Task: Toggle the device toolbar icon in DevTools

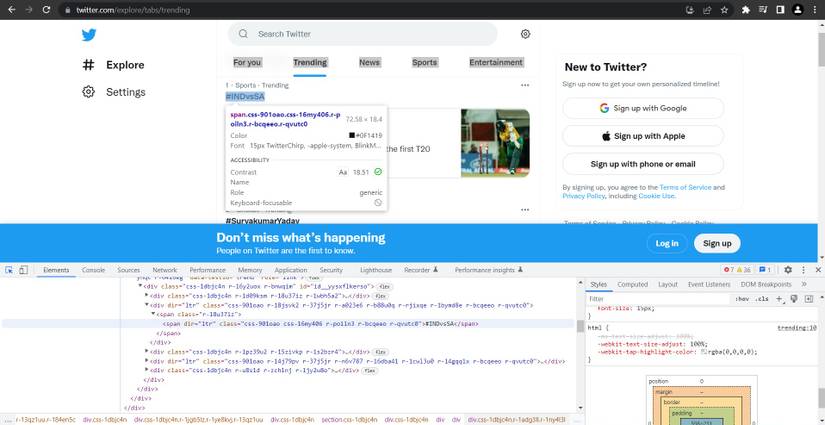Action: tap(23, 270)
